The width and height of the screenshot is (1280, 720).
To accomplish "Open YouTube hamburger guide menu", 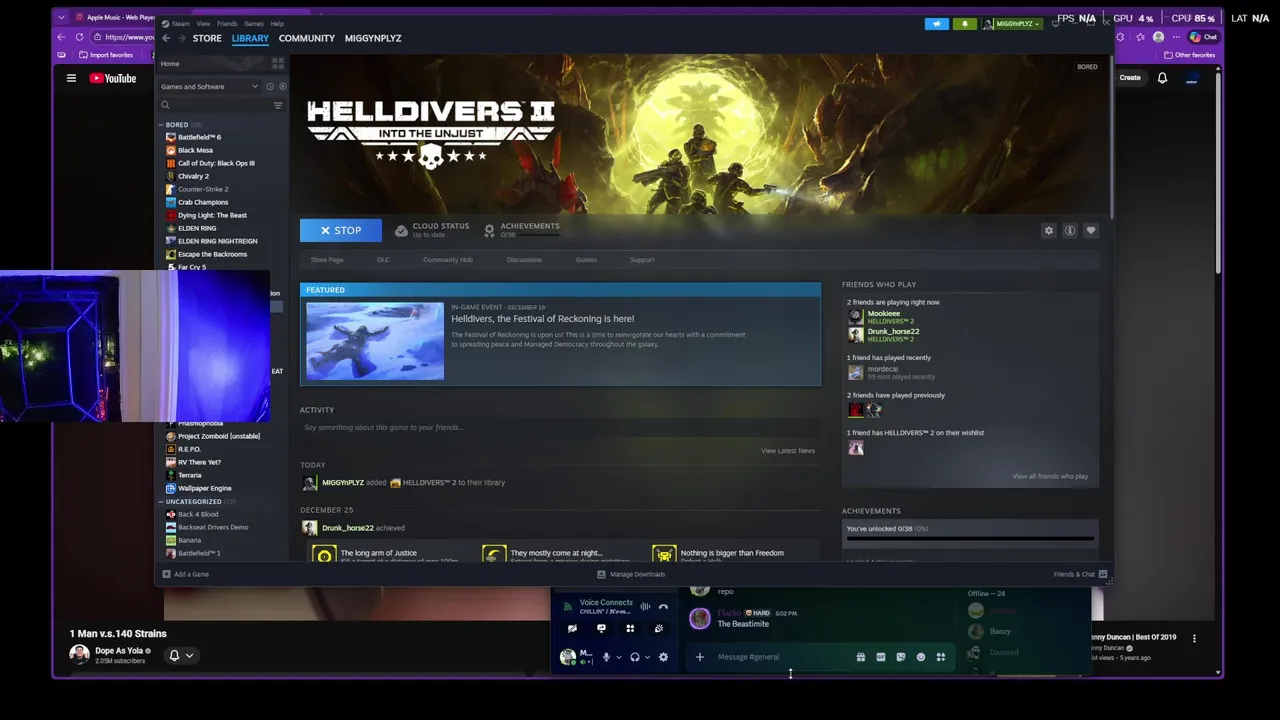I will (71, 78).
